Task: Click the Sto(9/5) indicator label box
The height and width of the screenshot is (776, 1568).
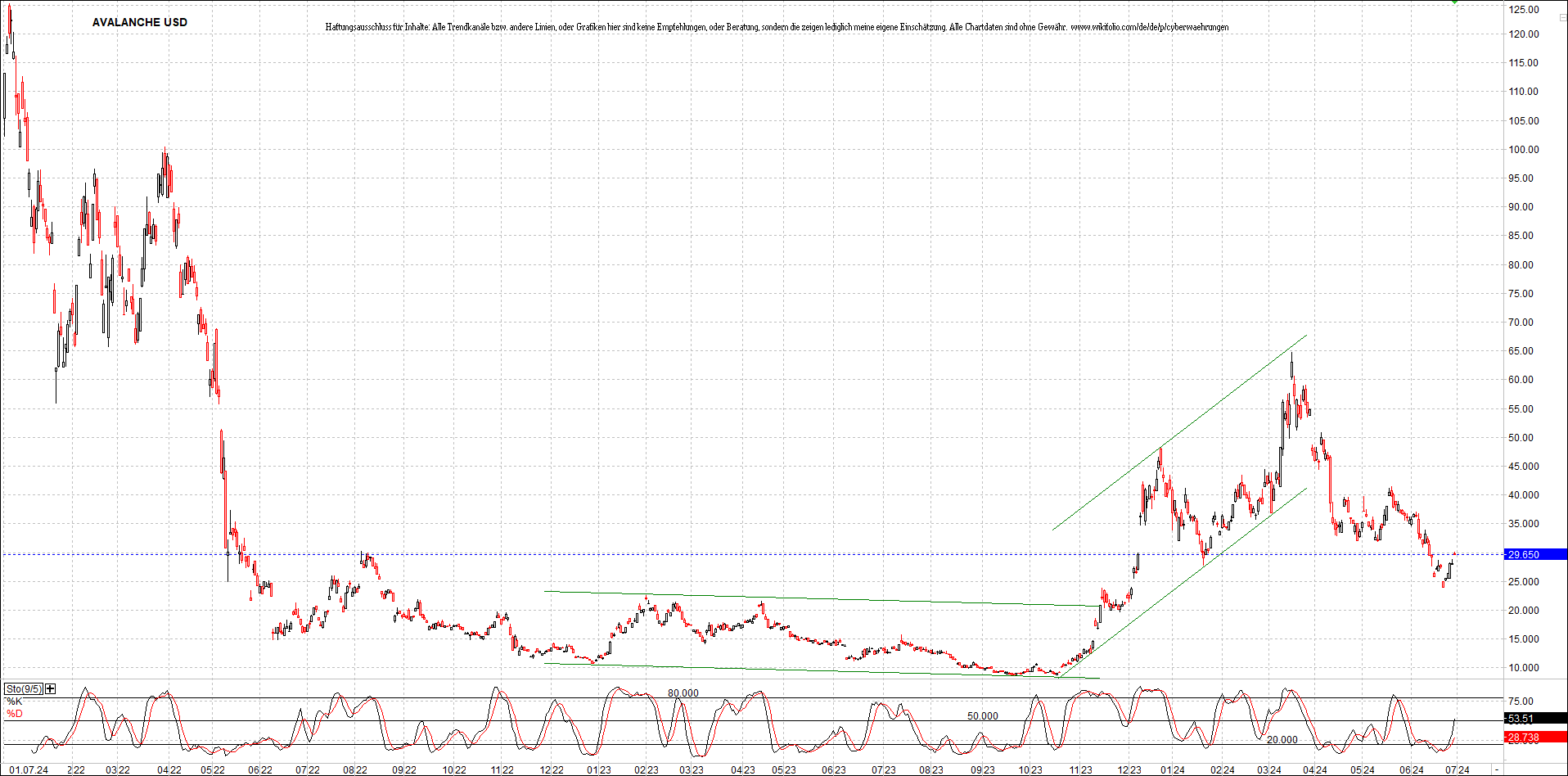Action: point(23,688)
